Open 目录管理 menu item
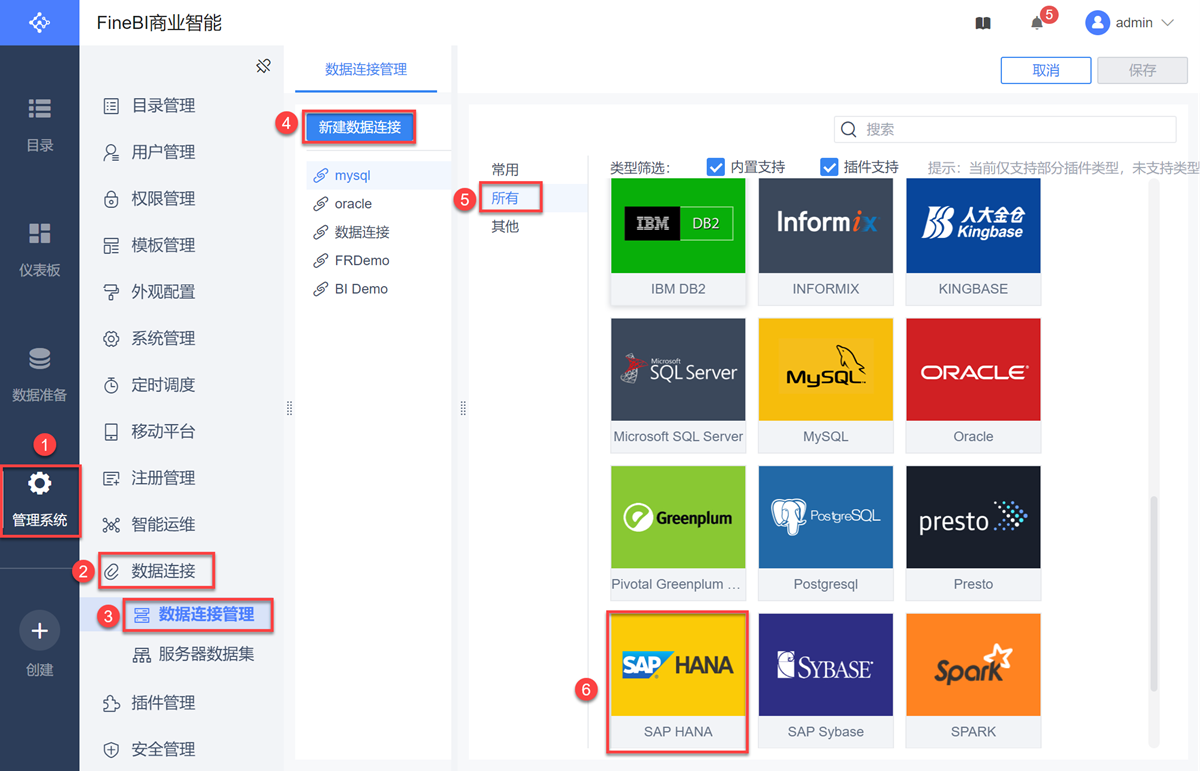 150,106
